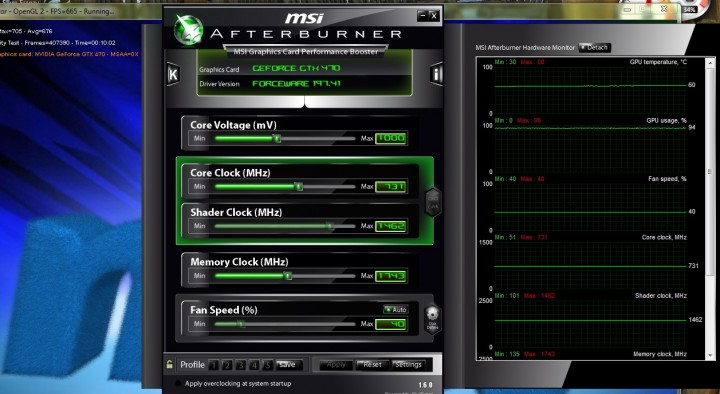720x394 pixels.
Task: Click the Memory Clock slider handle
Action: 287,276
